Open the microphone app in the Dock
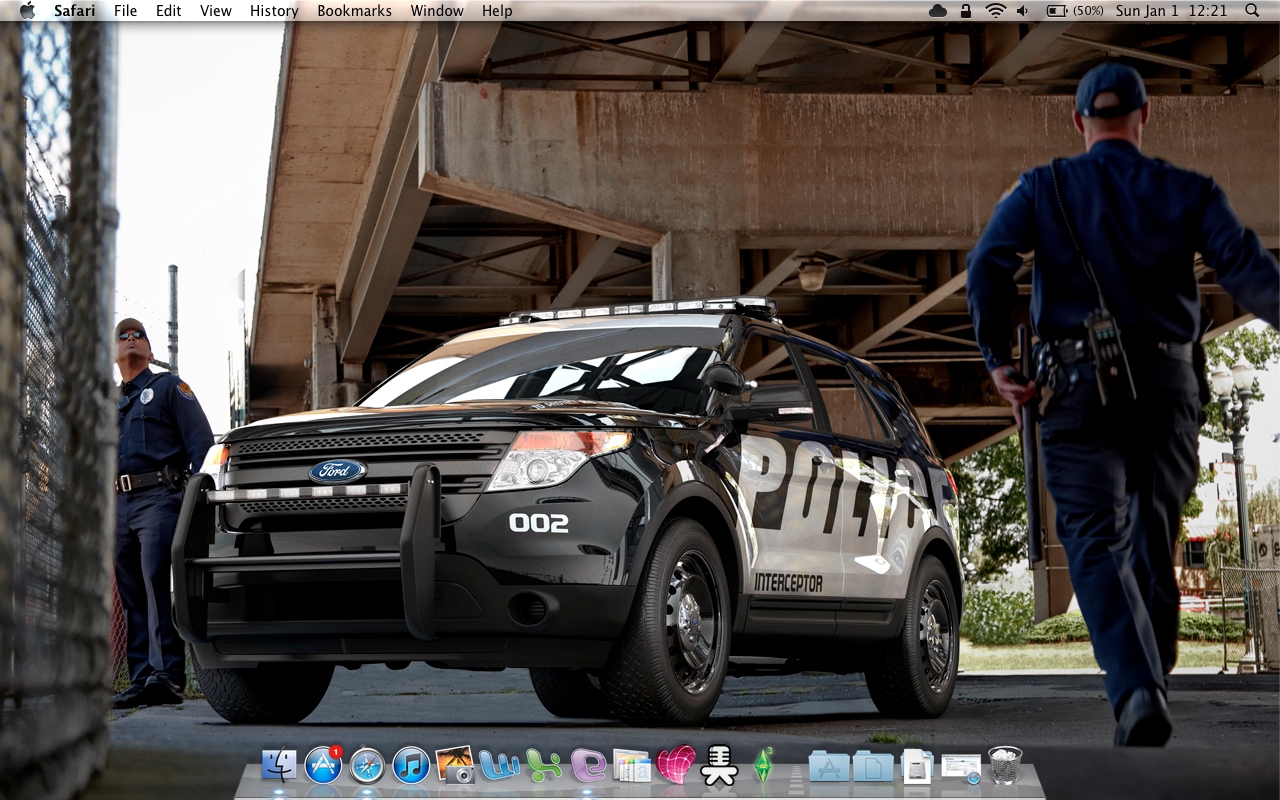 coord(719,765)
